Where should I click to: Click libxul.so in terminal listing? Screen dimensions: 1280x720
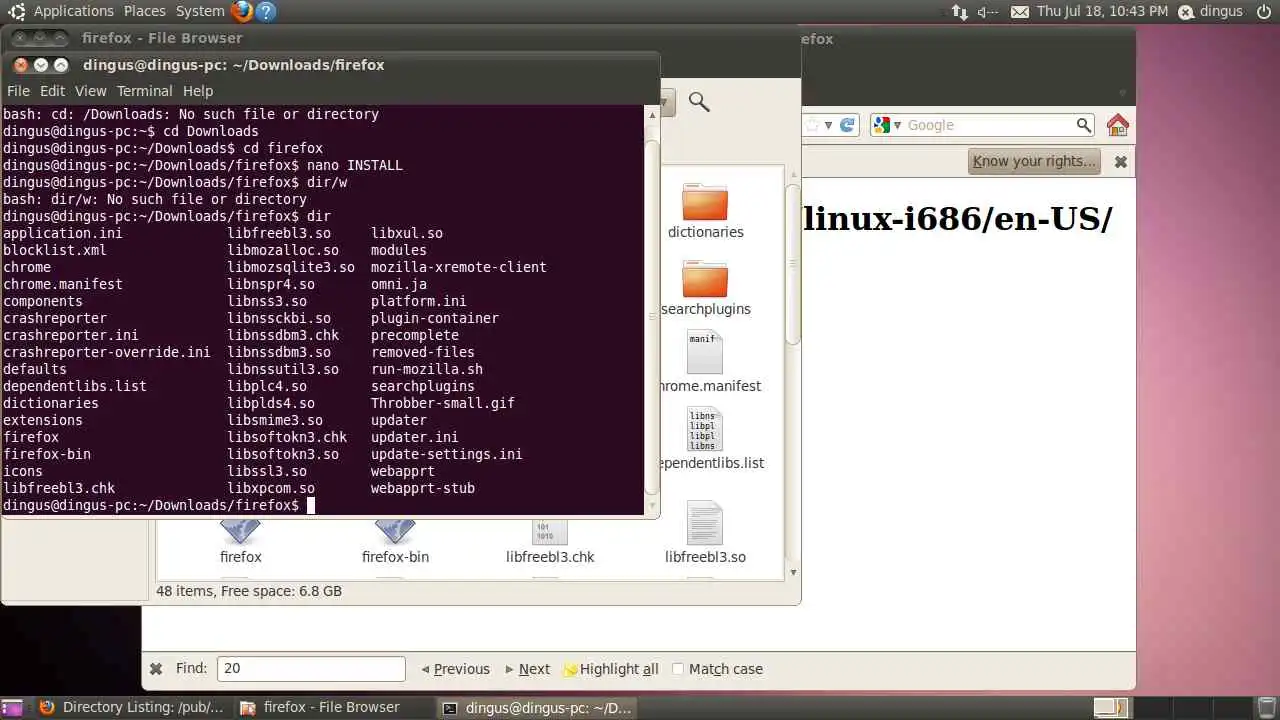tap(407, 233)
